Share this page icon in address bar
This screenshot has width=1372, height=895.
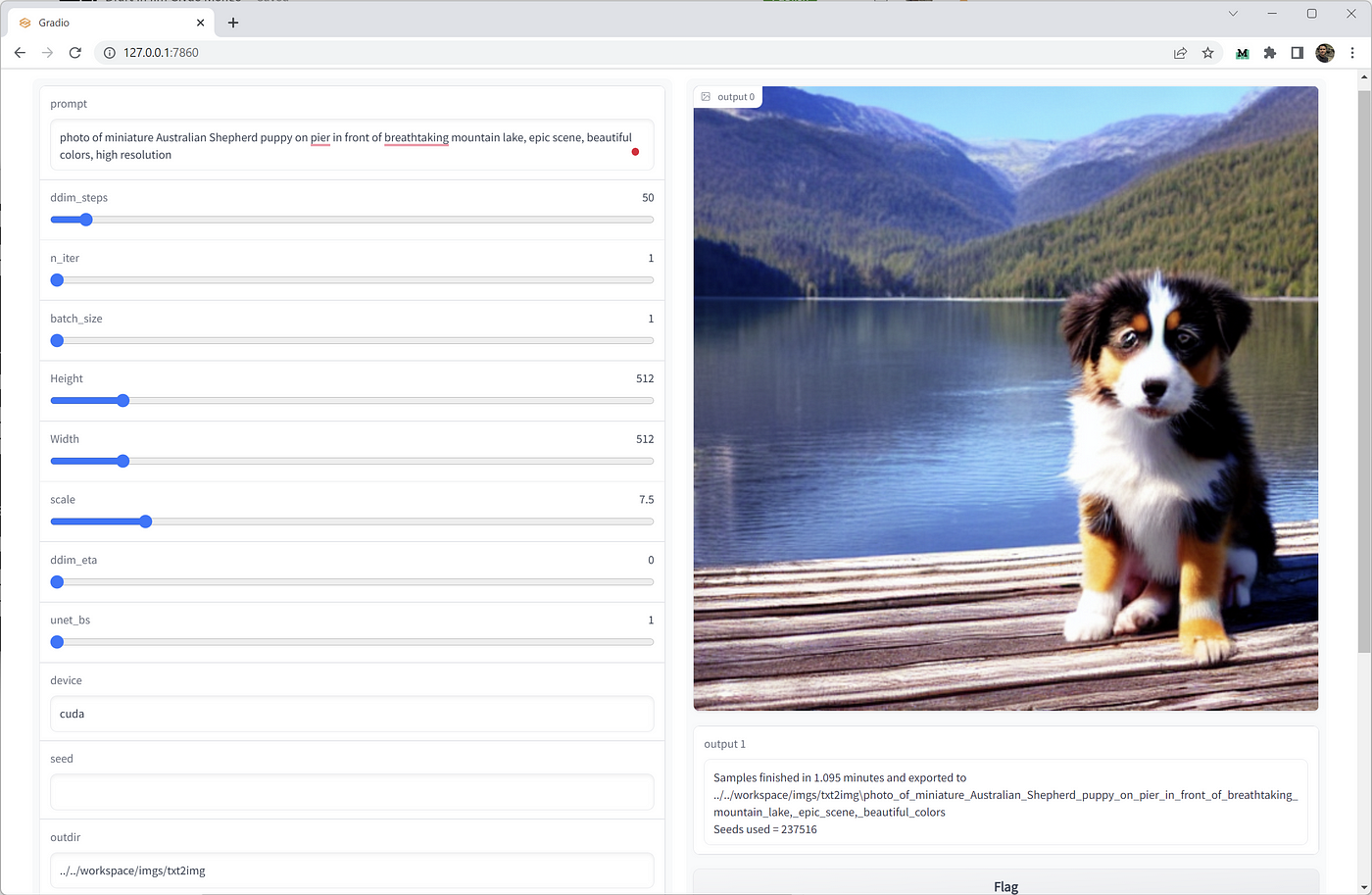tap(1180, 53)
